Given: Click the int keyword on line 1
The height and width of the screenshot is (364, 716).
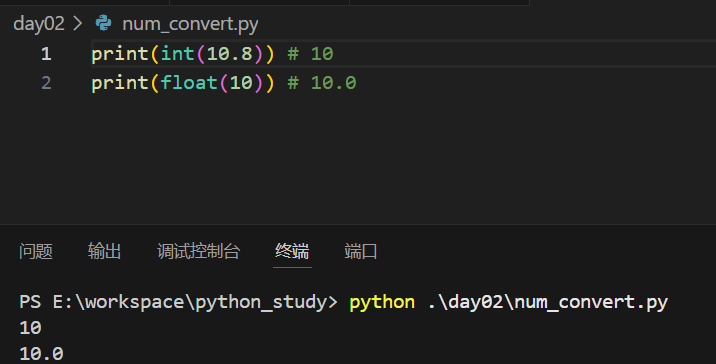Looking at the screenshot, I should (178, 54).
